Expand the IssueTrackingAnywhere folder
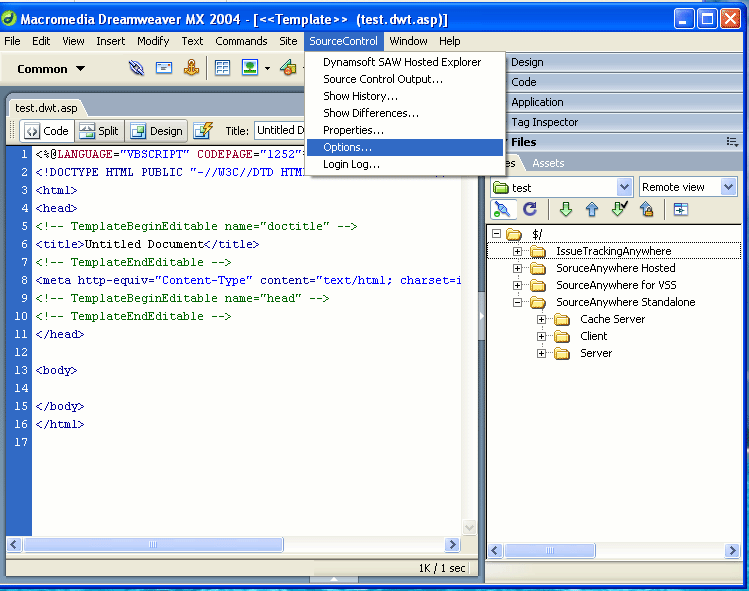 (518, 251)
